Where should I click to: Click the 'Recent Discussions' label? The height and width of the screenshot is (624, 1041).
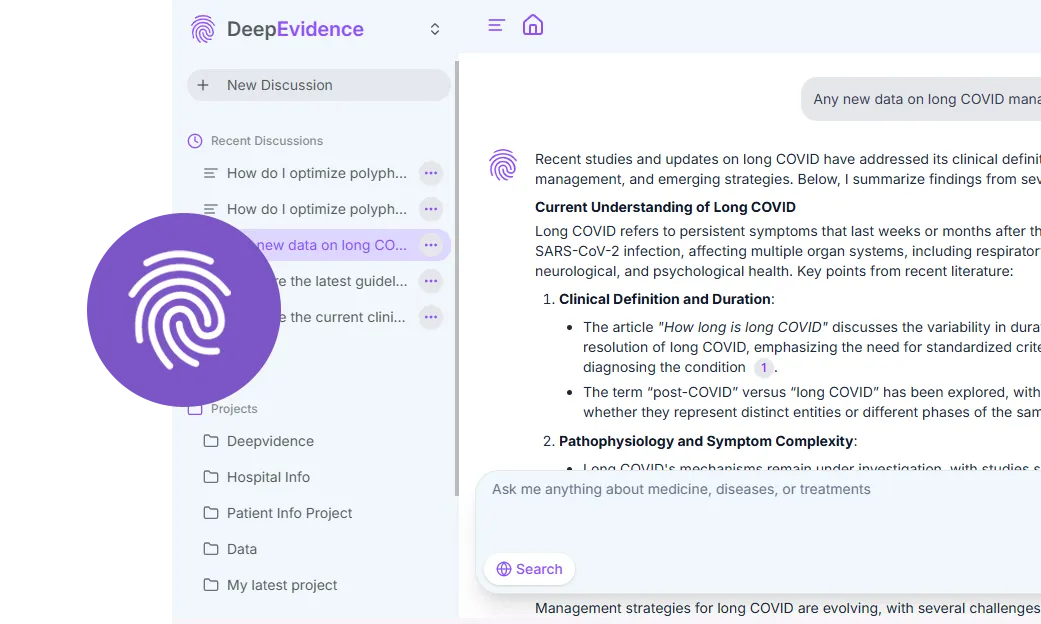point(267,141)
